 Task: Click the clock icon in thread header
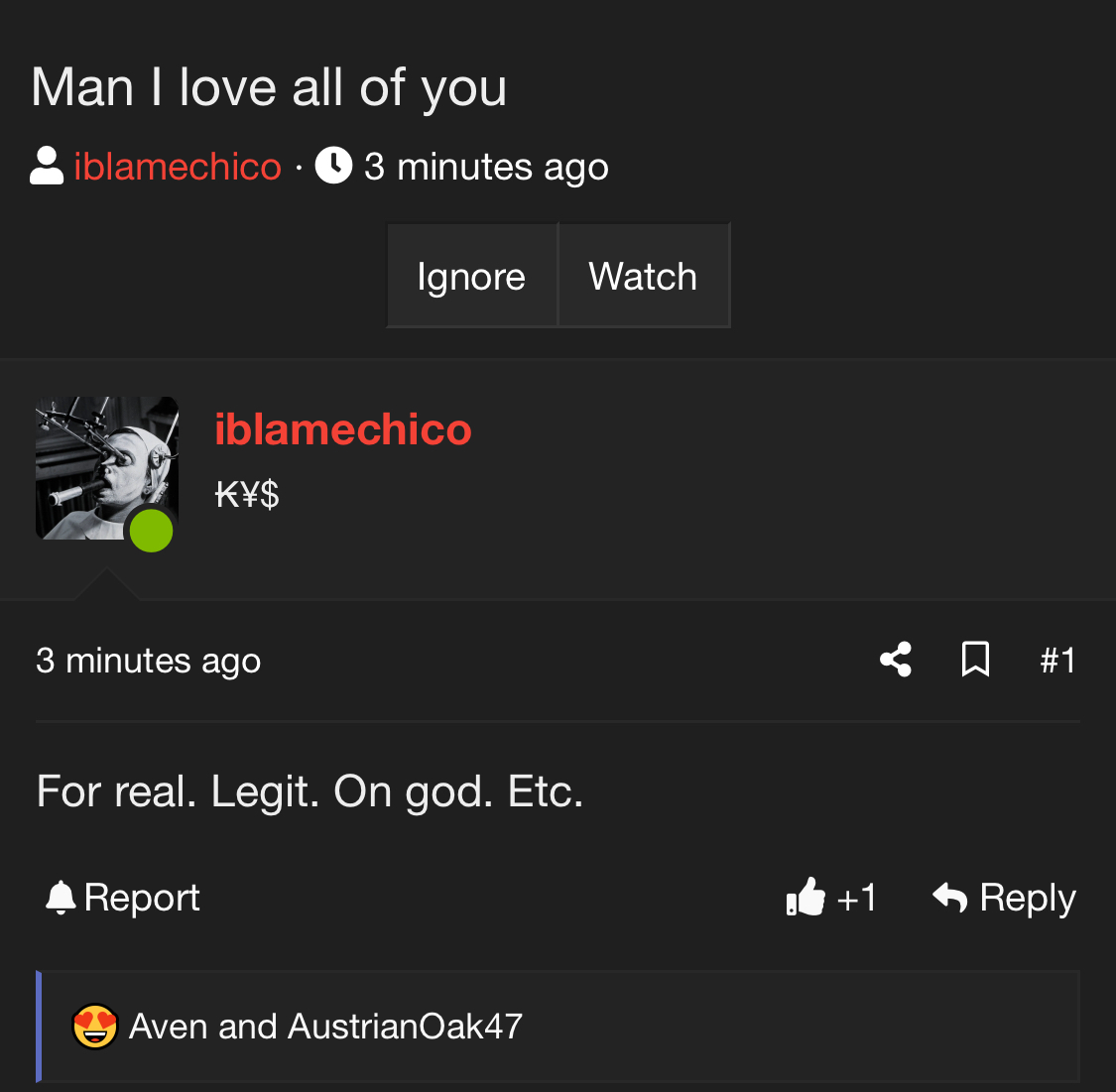[x=333, y=165]
